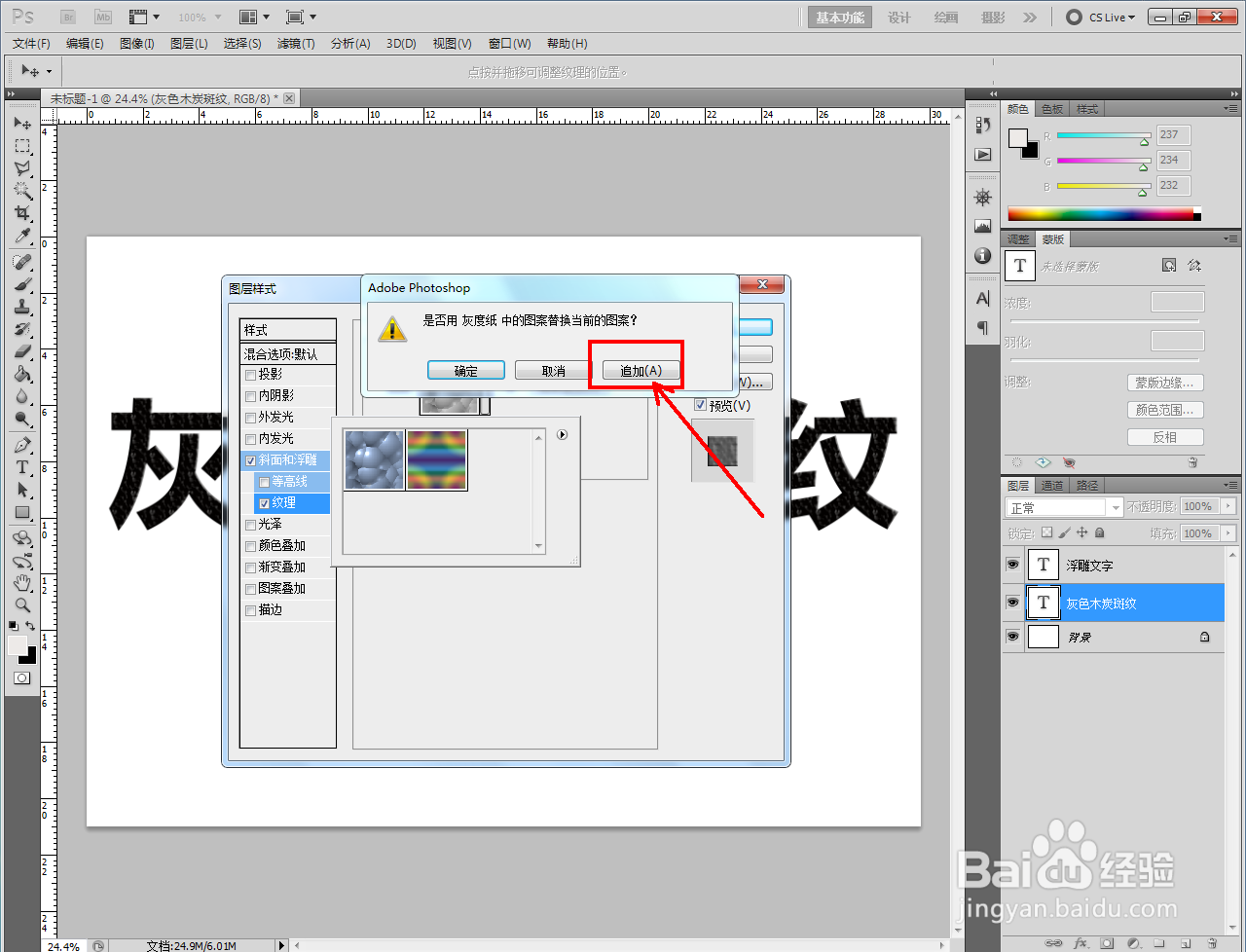Viewport: 1246px width, 952px height.
Task: Enable the 内阴影 checkbox
Action: point(251,396)
